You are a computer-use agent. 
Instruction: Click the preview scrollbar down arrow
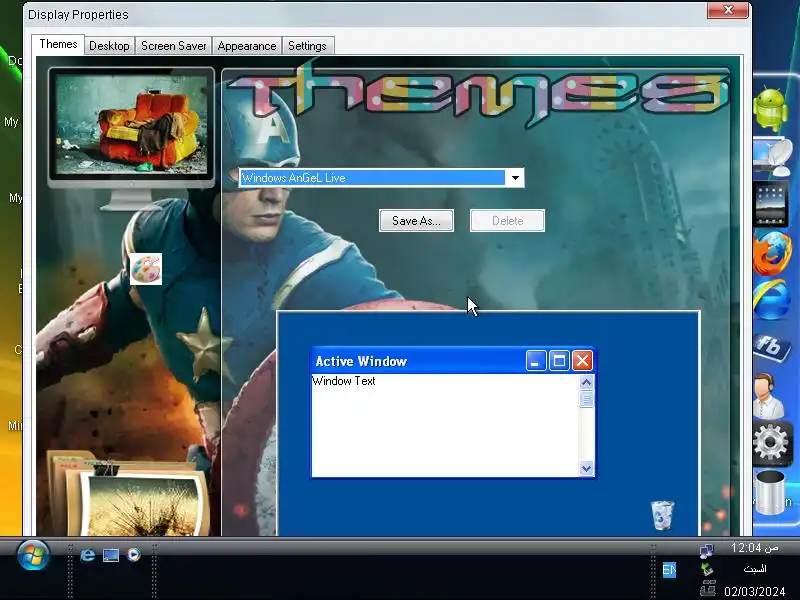click(x=586, y=468)
